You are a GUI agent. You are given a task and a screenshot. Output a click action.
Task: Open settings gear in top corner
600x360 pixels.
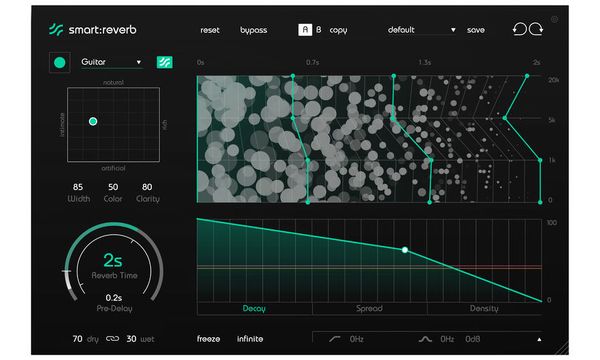554,19
